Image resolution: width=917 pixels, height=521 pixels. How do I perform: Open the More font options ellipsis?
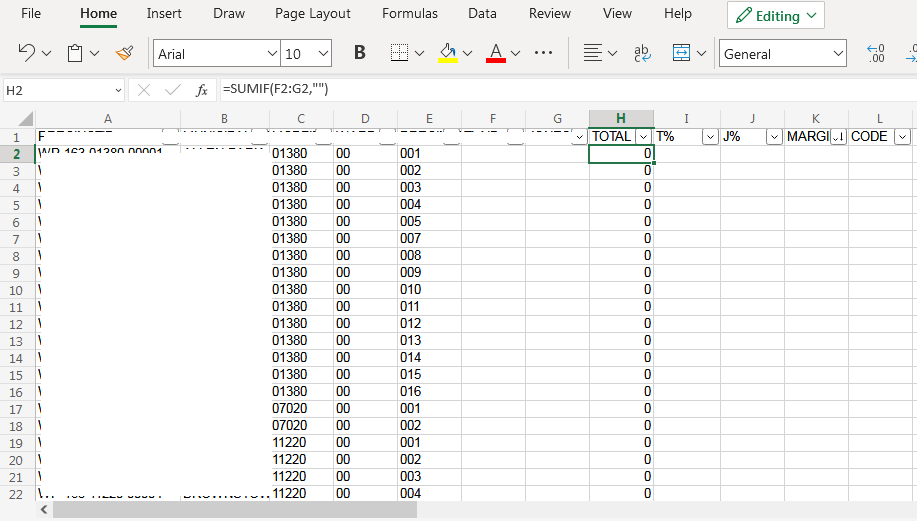[543, 53]
